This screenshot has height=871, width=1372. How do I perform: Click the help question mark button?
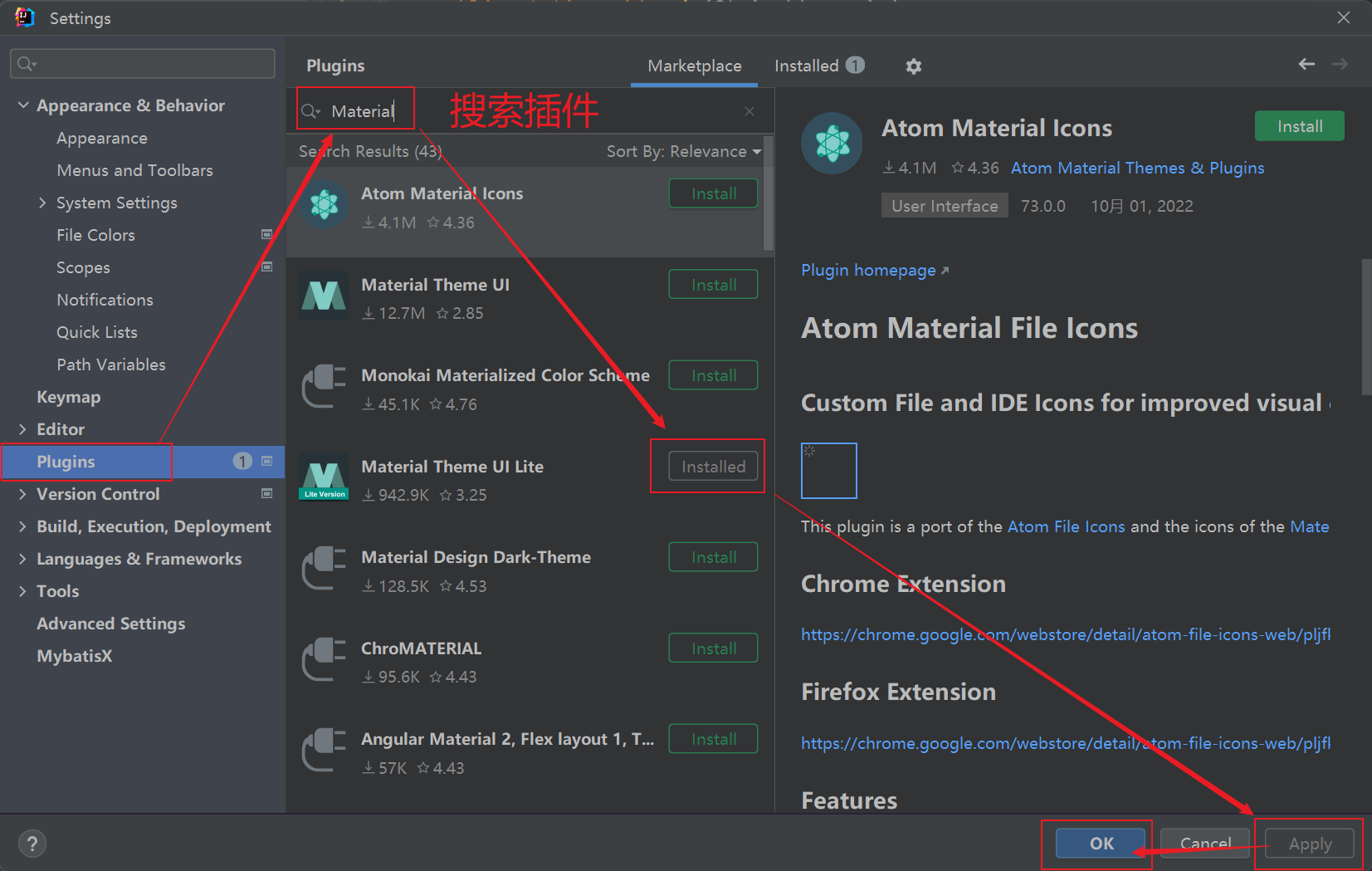[32, 844]
